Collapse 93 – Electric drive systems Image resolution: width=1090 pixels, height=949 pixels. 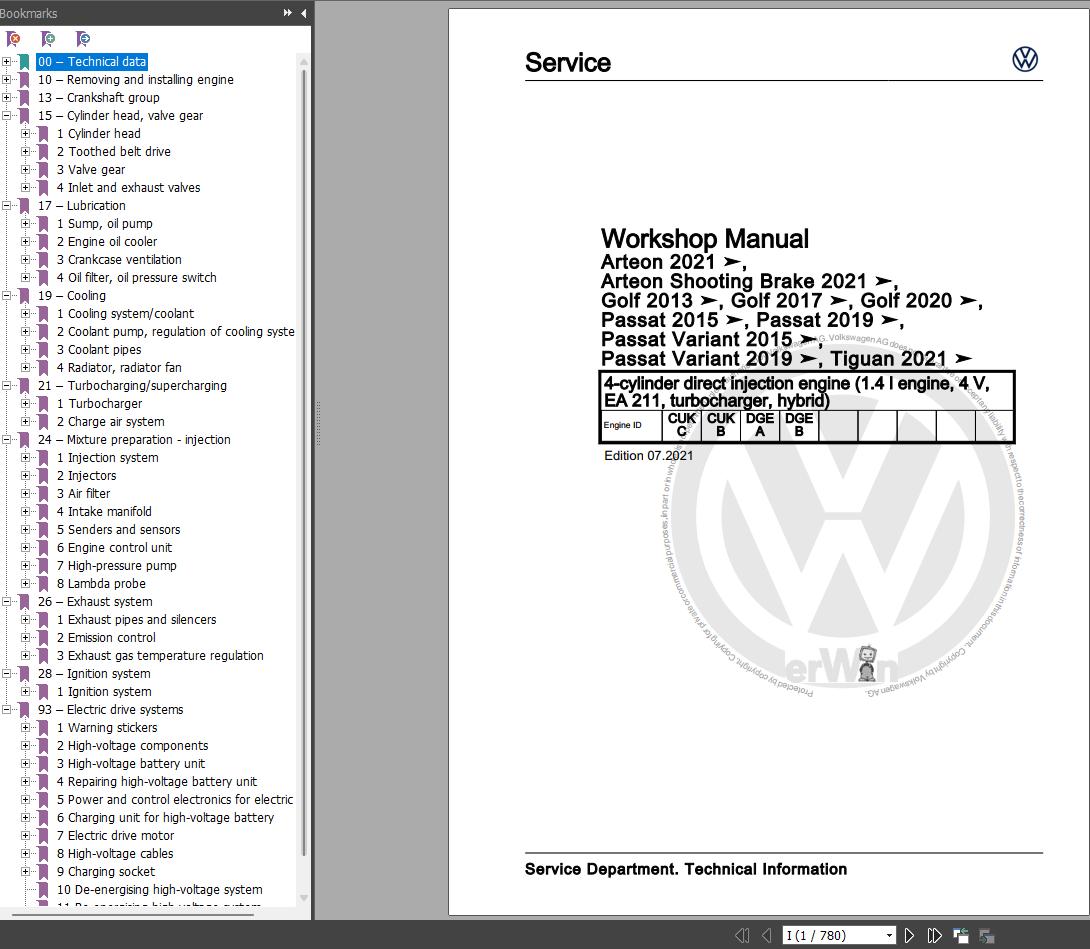[x=6, y=710]
